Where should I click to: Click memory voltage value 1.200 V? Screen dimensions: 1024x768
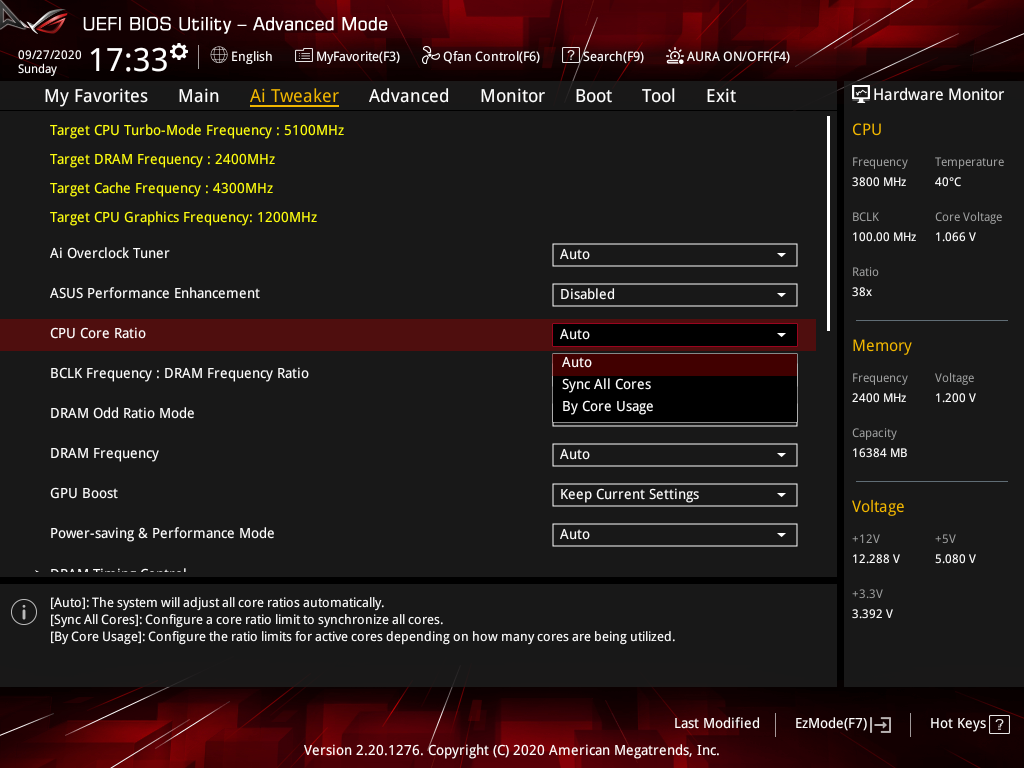955,398
